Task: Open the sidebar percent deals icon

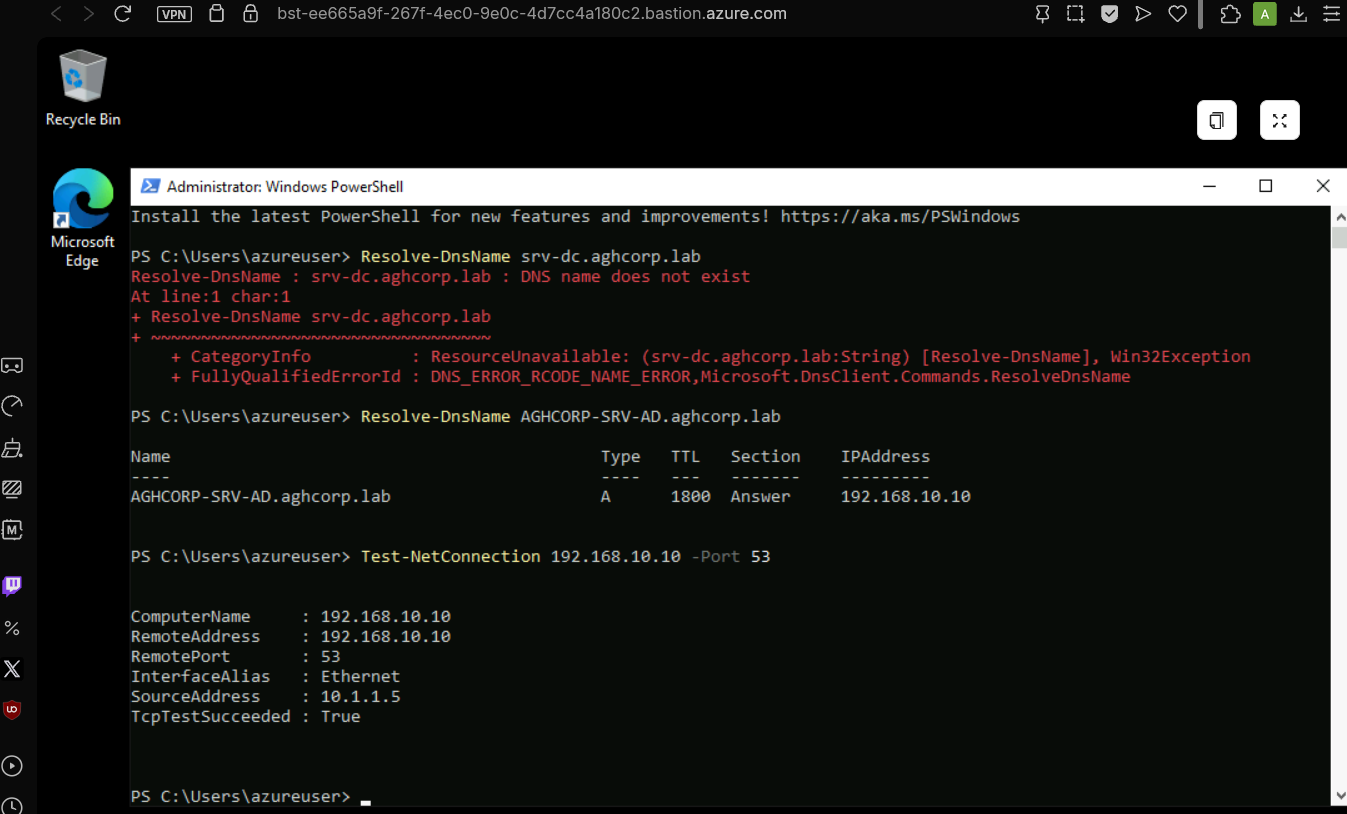Action: 12,628
